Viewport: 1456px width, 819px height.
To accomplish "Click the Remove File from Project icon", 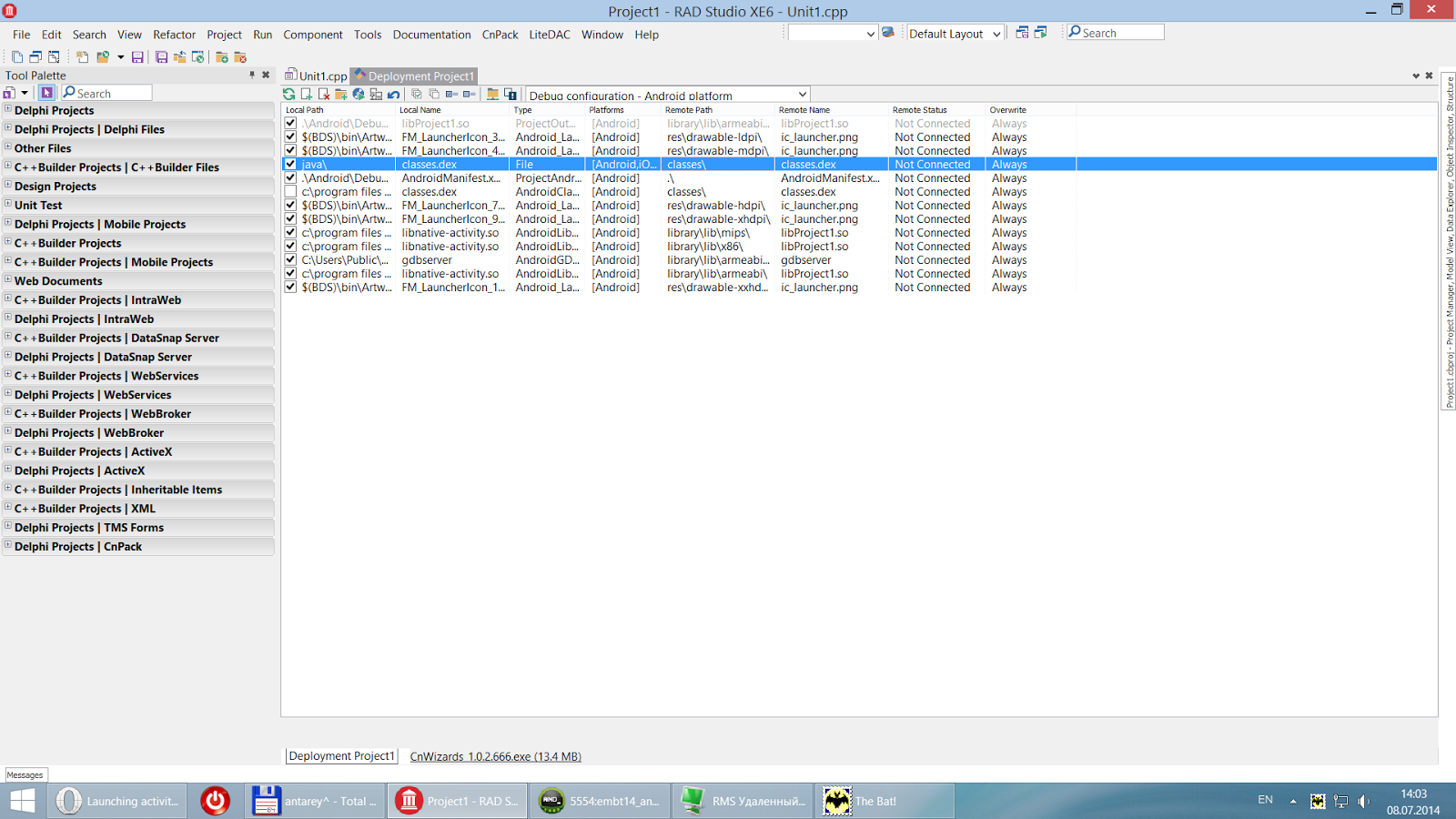I will click(x=240, y=57).
